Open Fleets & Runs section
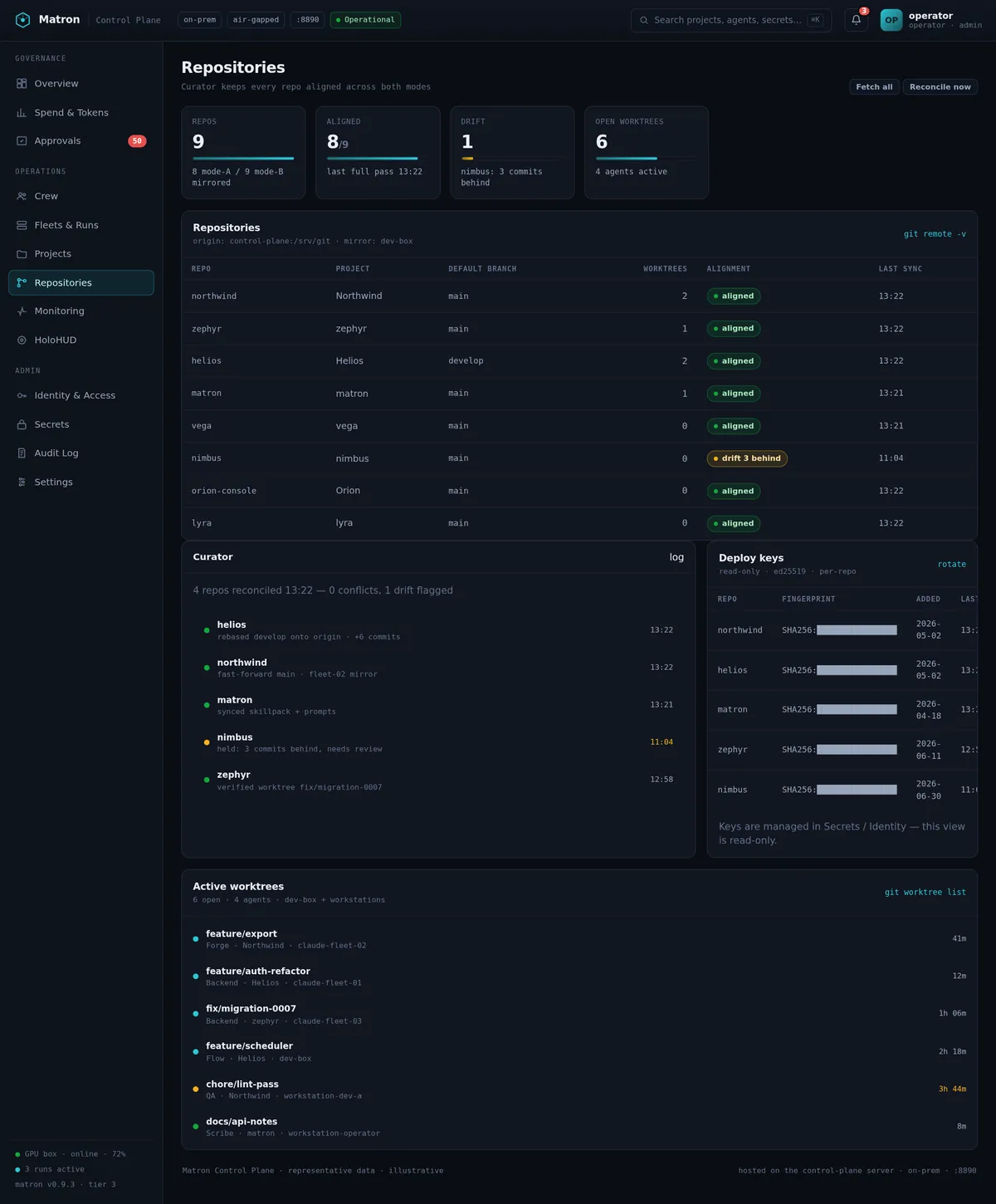Screen dimensions: 996x1204 click(81, 225)
